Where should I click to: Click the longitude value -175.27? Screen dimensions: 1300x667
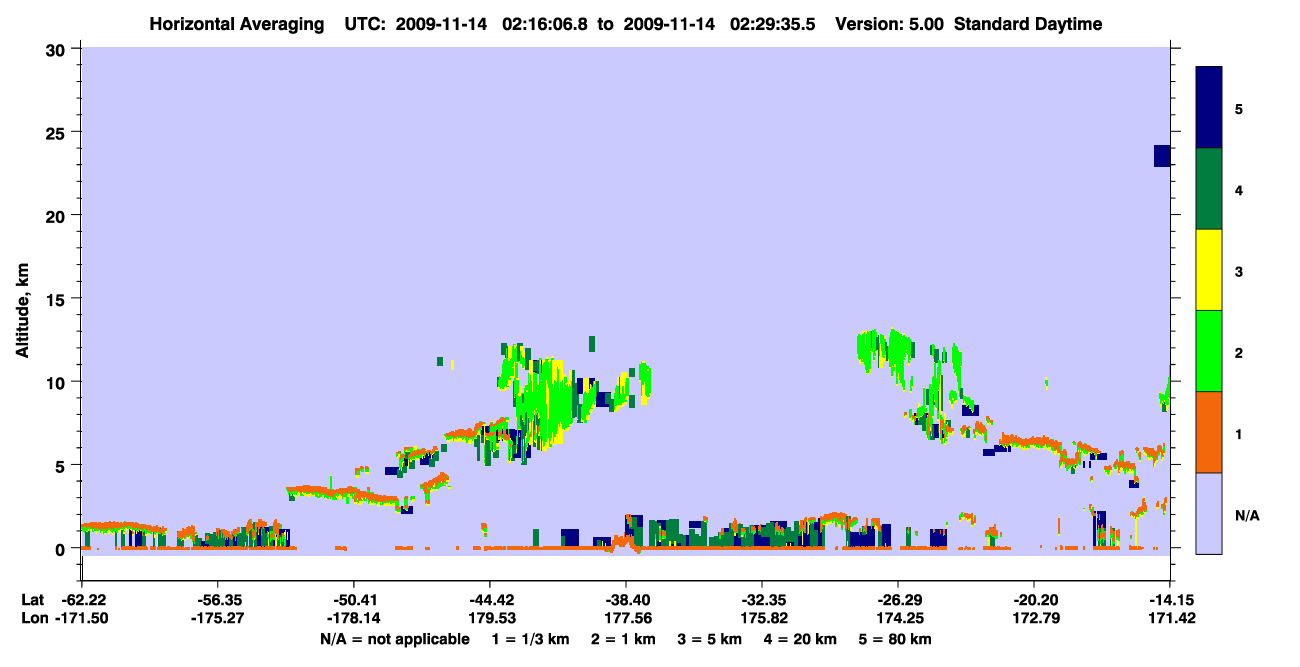click(218, 618)
